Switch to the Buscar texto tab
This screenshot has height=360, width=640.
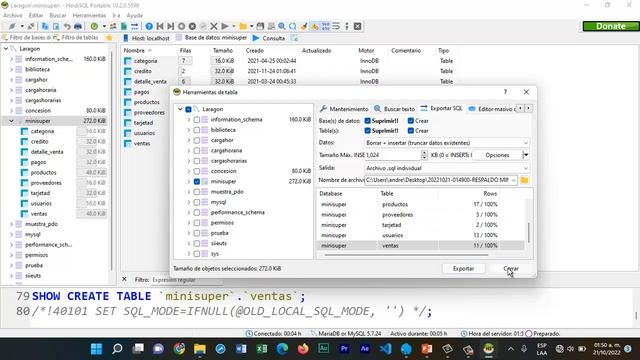[394, 109]
